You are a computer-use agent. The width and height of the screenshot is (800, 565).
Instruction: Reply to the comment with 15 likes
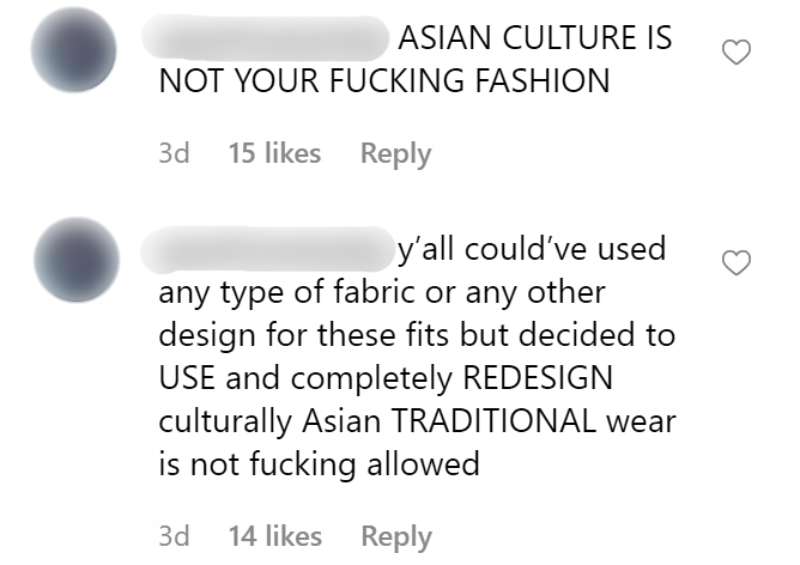pos(396,154)
